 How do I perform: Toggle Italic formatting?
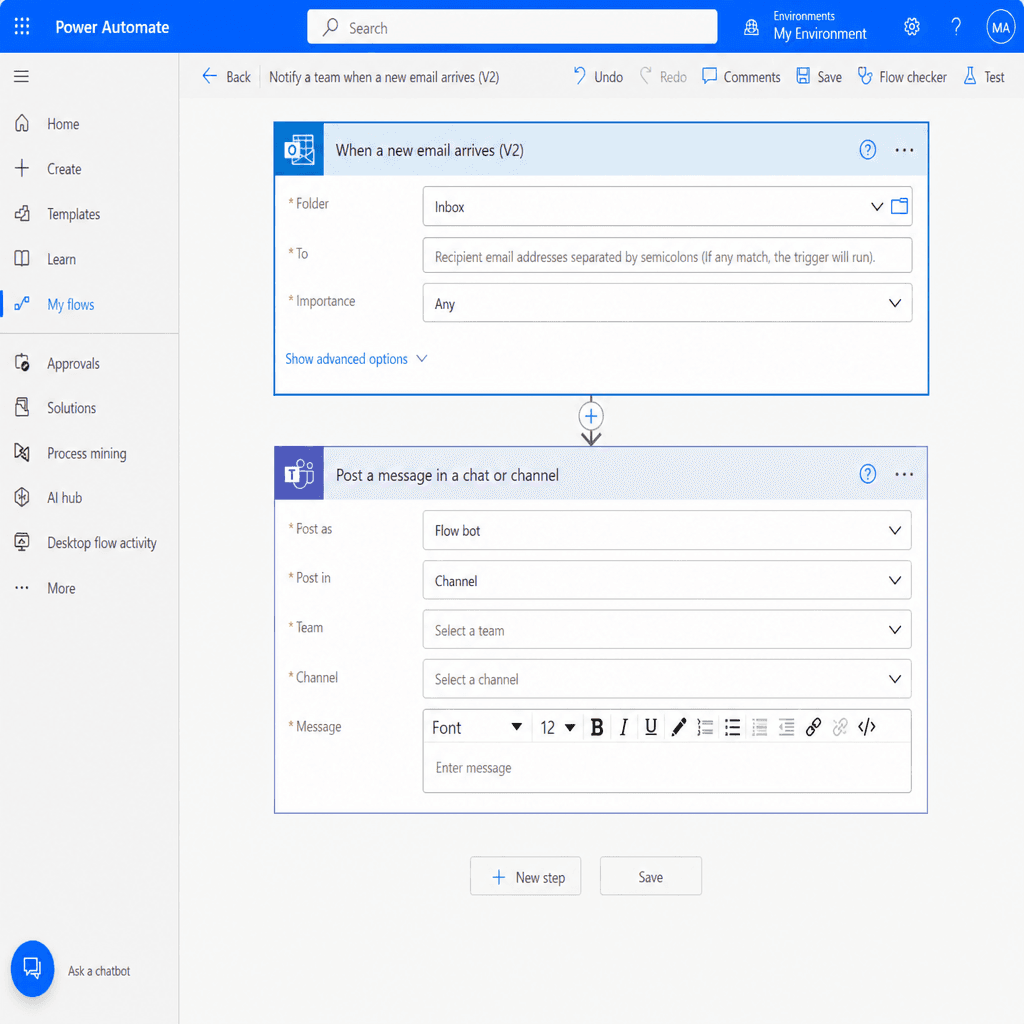click(624, 728)
